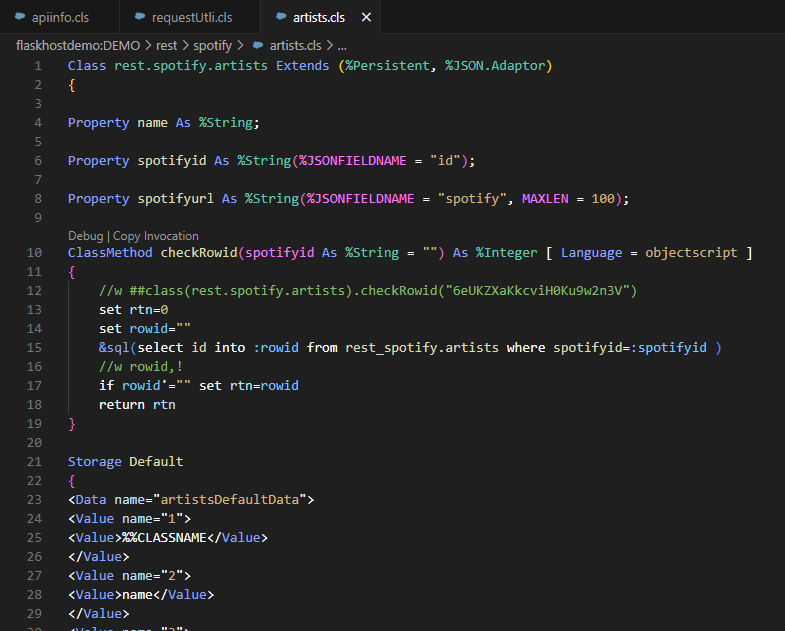Click on 'Storage Default' line

point(126,461)
